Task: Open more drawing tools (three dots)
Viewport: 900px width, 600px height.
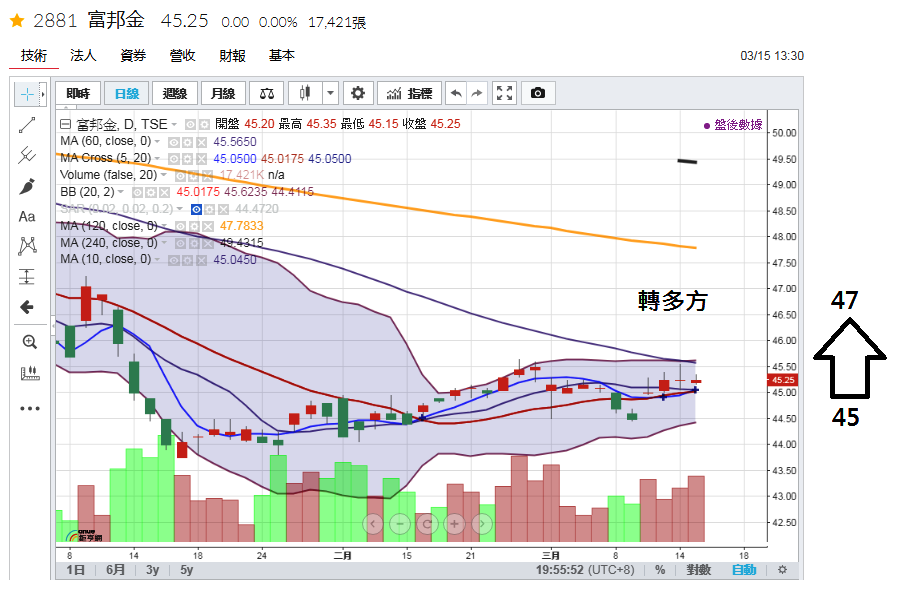Action: [29, 408]
